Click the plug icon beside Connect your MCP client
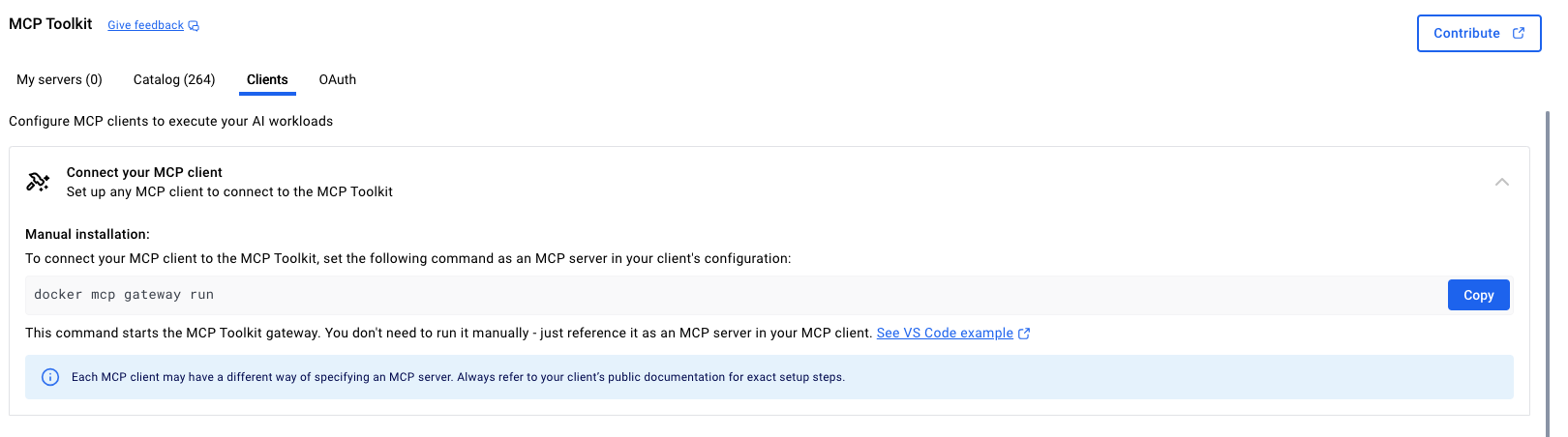 [38, 182]
